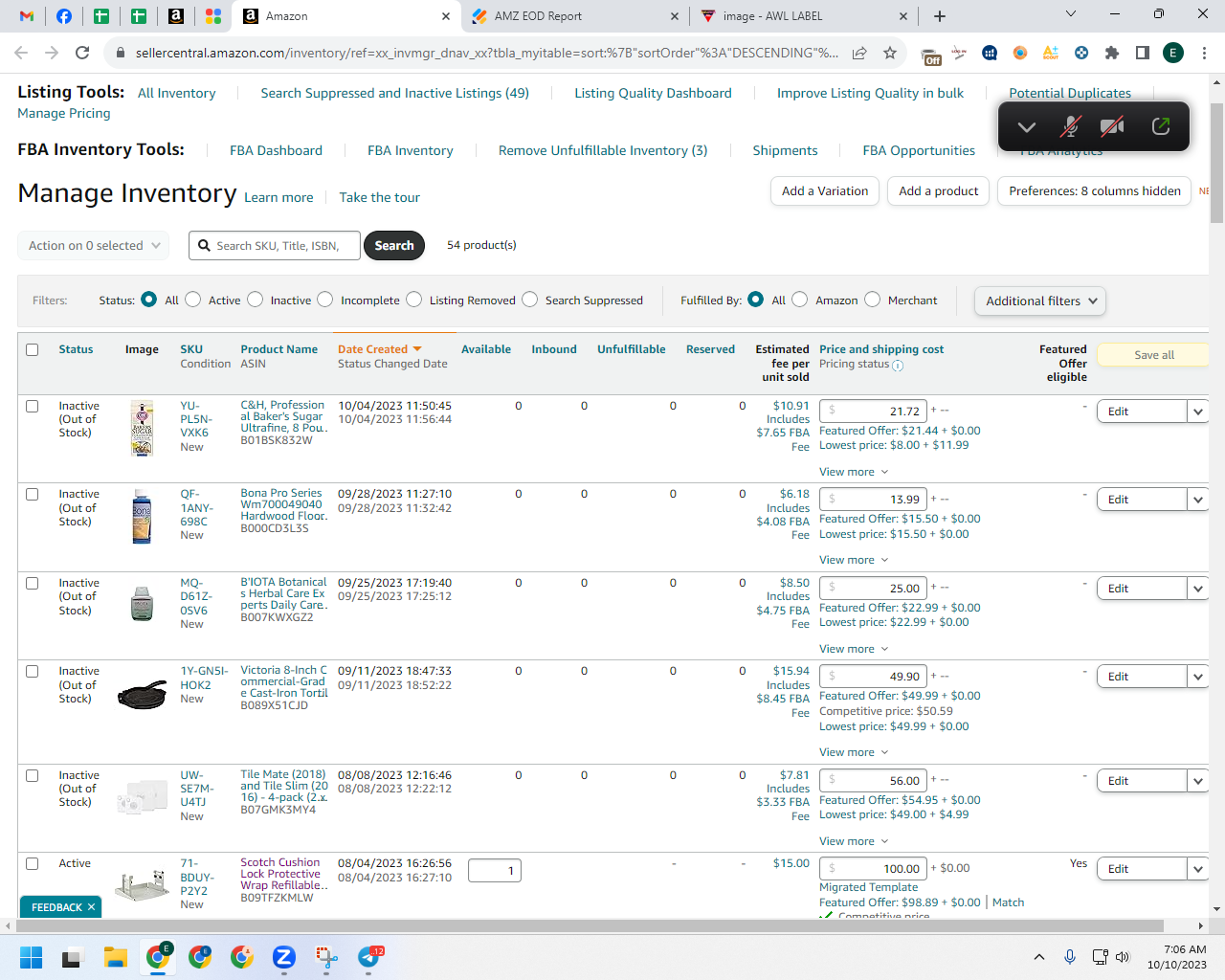Screen dimensions: 1225x980
Task: Open Zoom from the taskbar
Action: pyautogui.click(x=283, y=957)
